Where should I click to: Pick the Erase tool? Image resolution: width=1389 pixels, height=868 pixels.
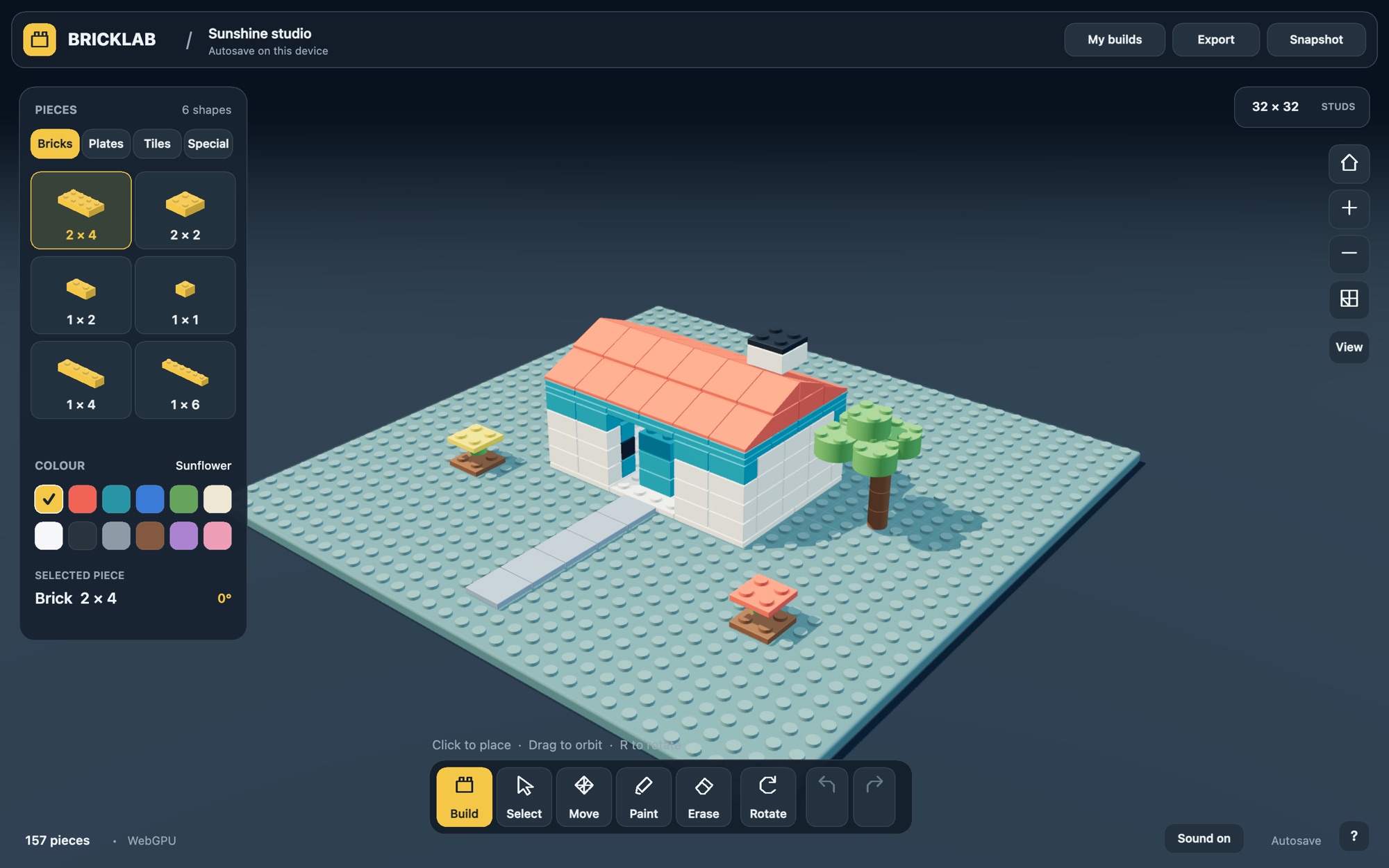click(704, 796)
